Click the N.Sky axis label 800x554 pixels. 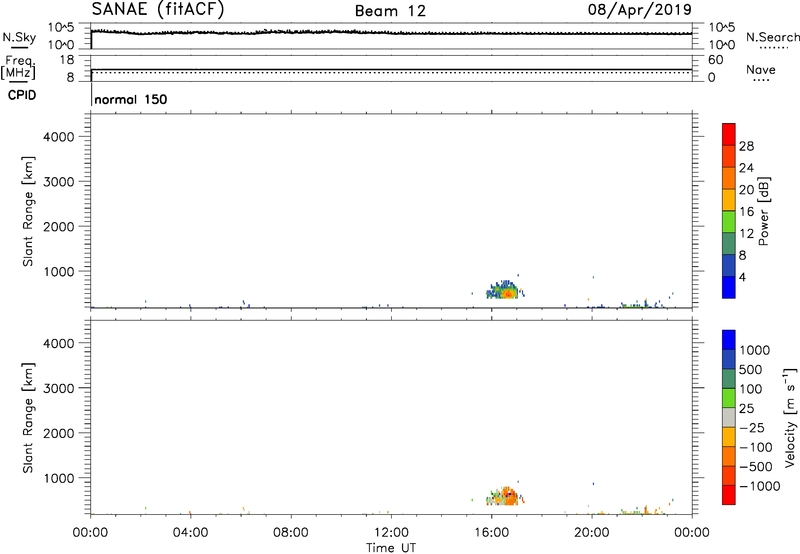[19, 37]
